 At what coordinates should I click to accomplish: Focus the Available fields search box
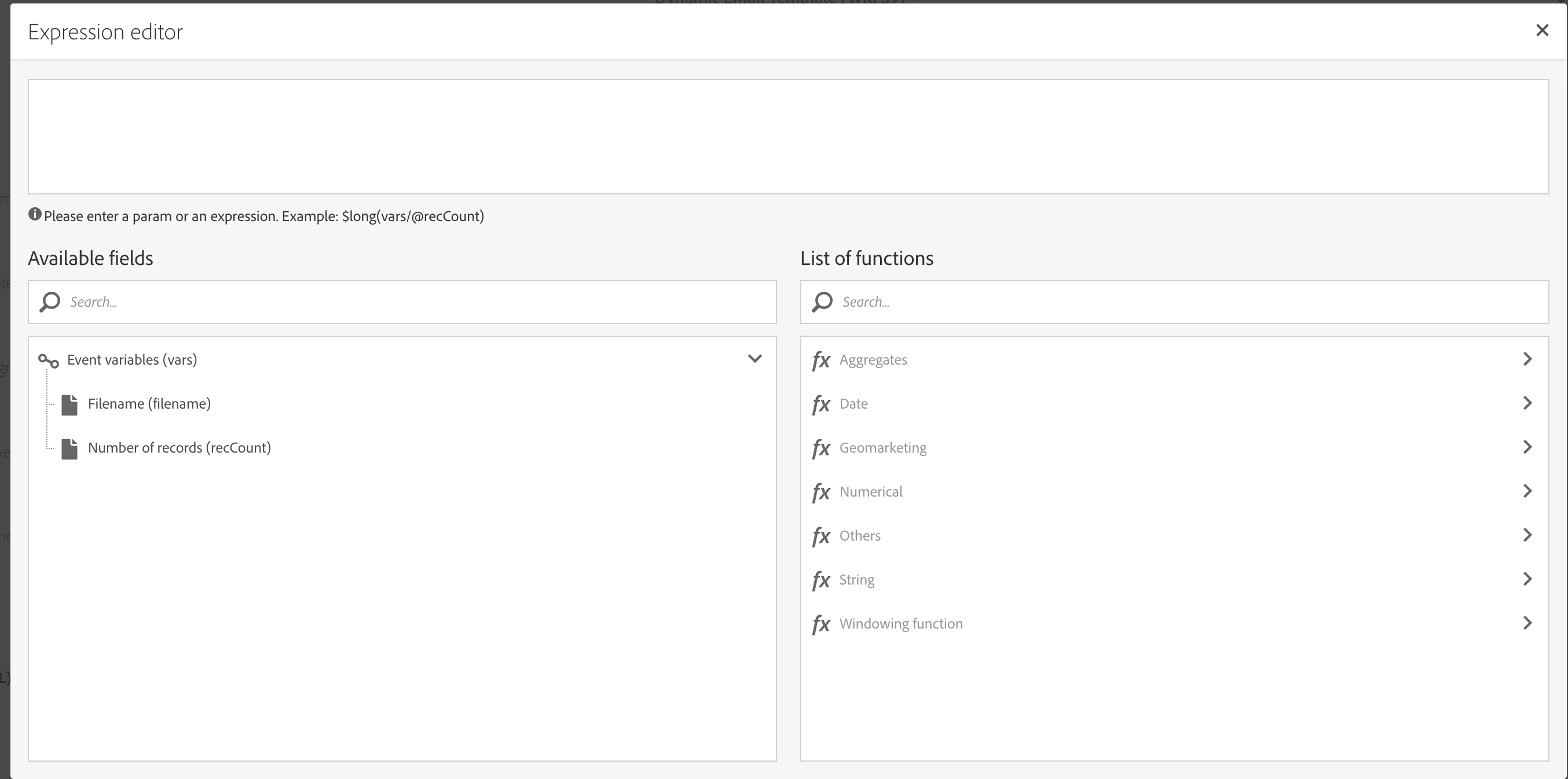point(414,302)
